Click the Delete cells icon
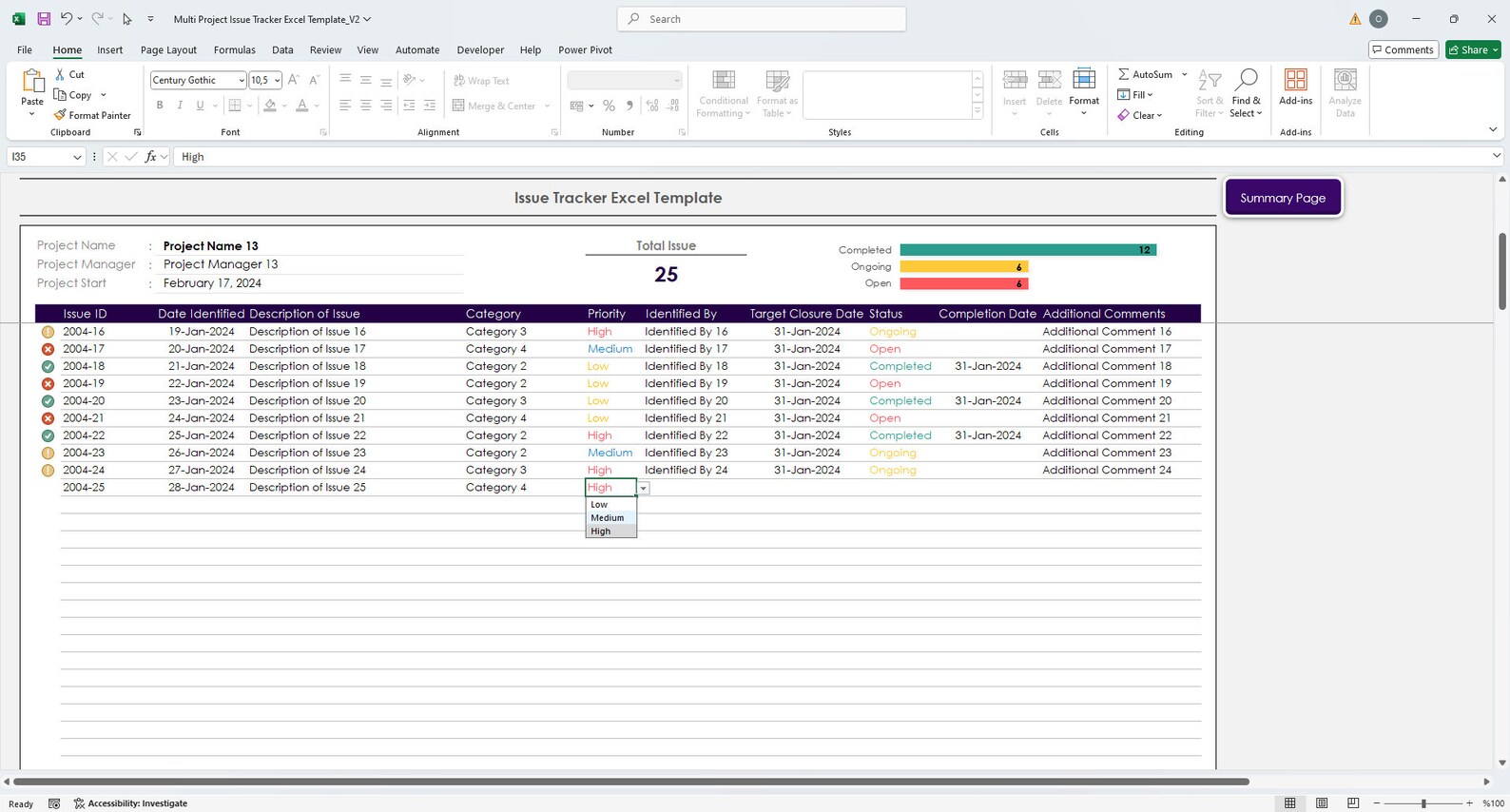The height and width of the screenshot is (812, 1510). (x=1049, y=80)
